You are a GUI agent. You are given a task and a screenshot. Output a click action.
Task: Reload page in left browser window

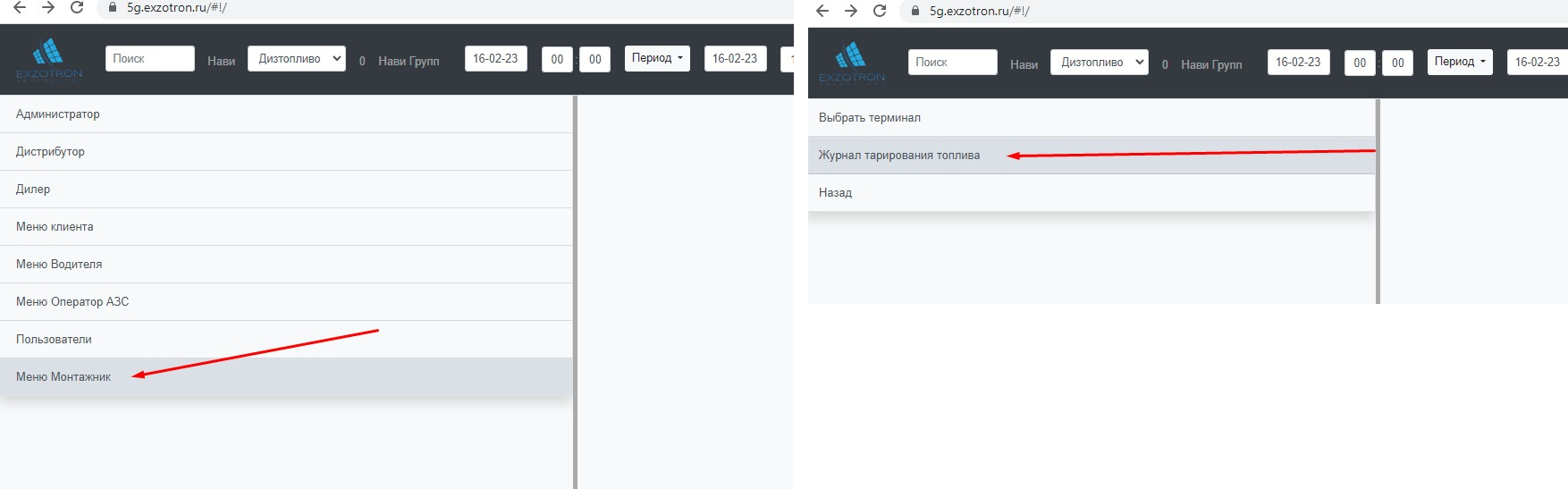pos(77,7)
